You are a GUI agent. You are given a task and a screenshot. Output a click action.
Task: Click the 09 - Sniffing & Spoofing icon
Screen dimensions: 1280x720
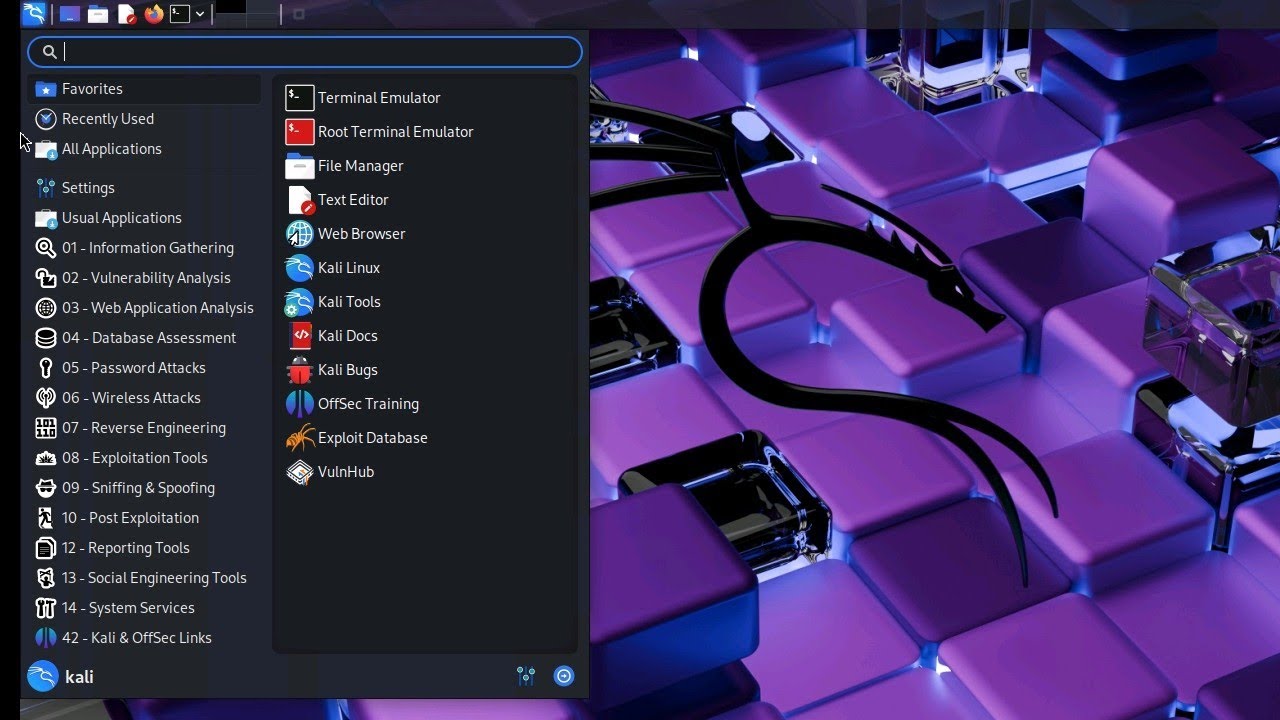pos(46,488)
